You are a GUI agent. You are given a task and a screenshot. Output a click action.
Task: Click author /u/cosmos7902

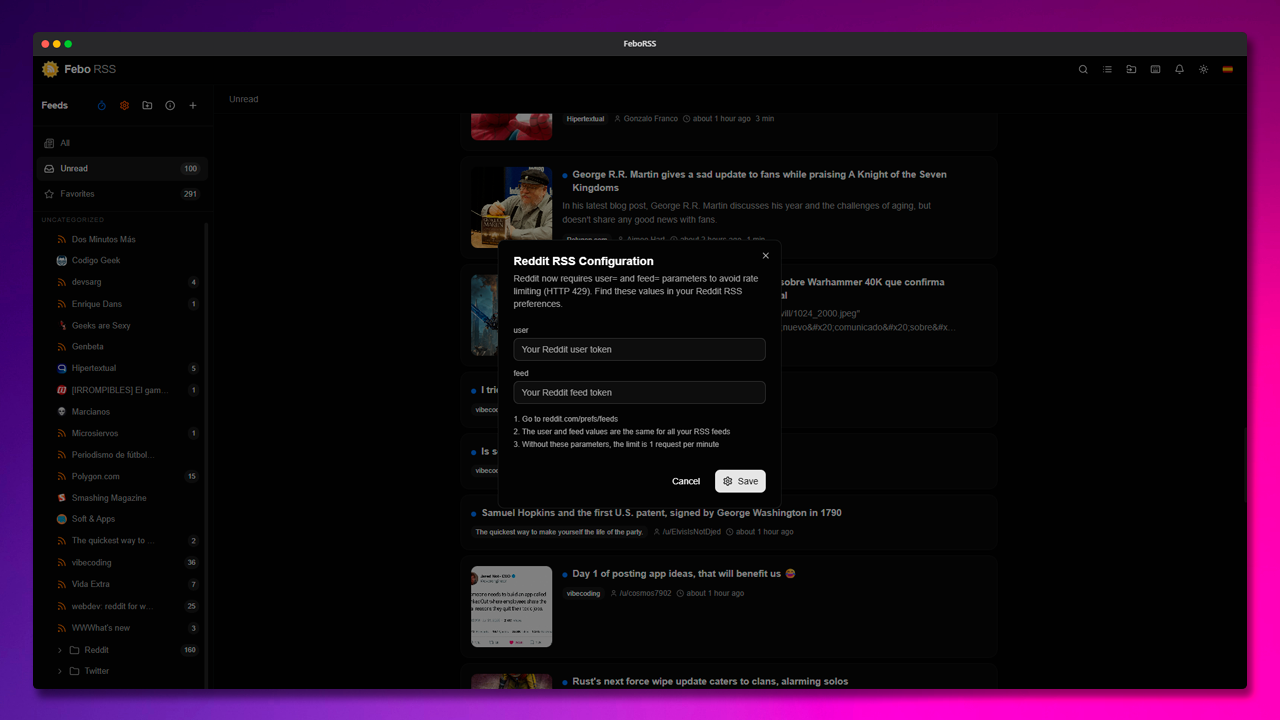(x=645, y=593)
